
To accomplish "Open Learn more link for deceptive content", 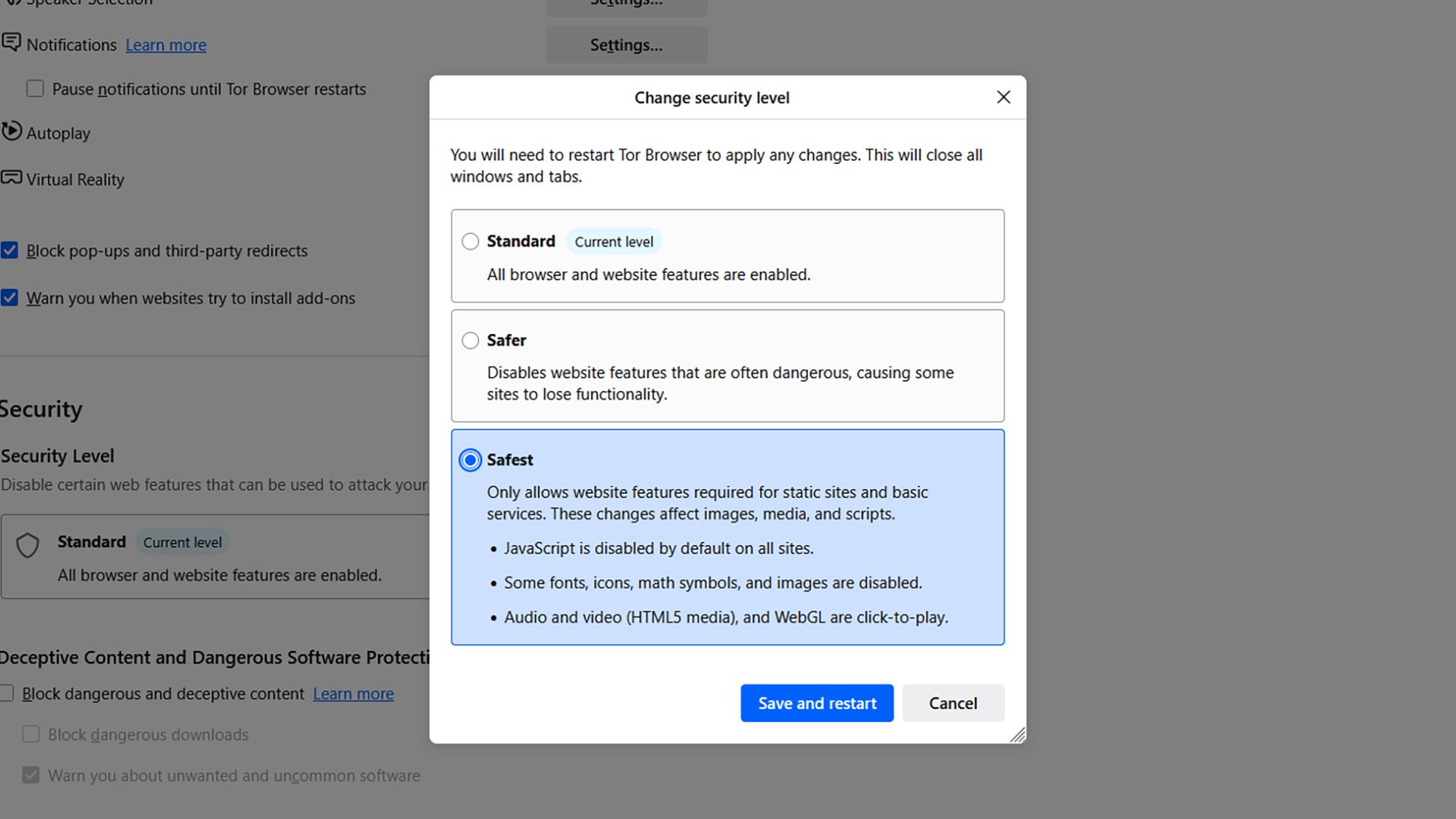I will click(x=353, y=694).
